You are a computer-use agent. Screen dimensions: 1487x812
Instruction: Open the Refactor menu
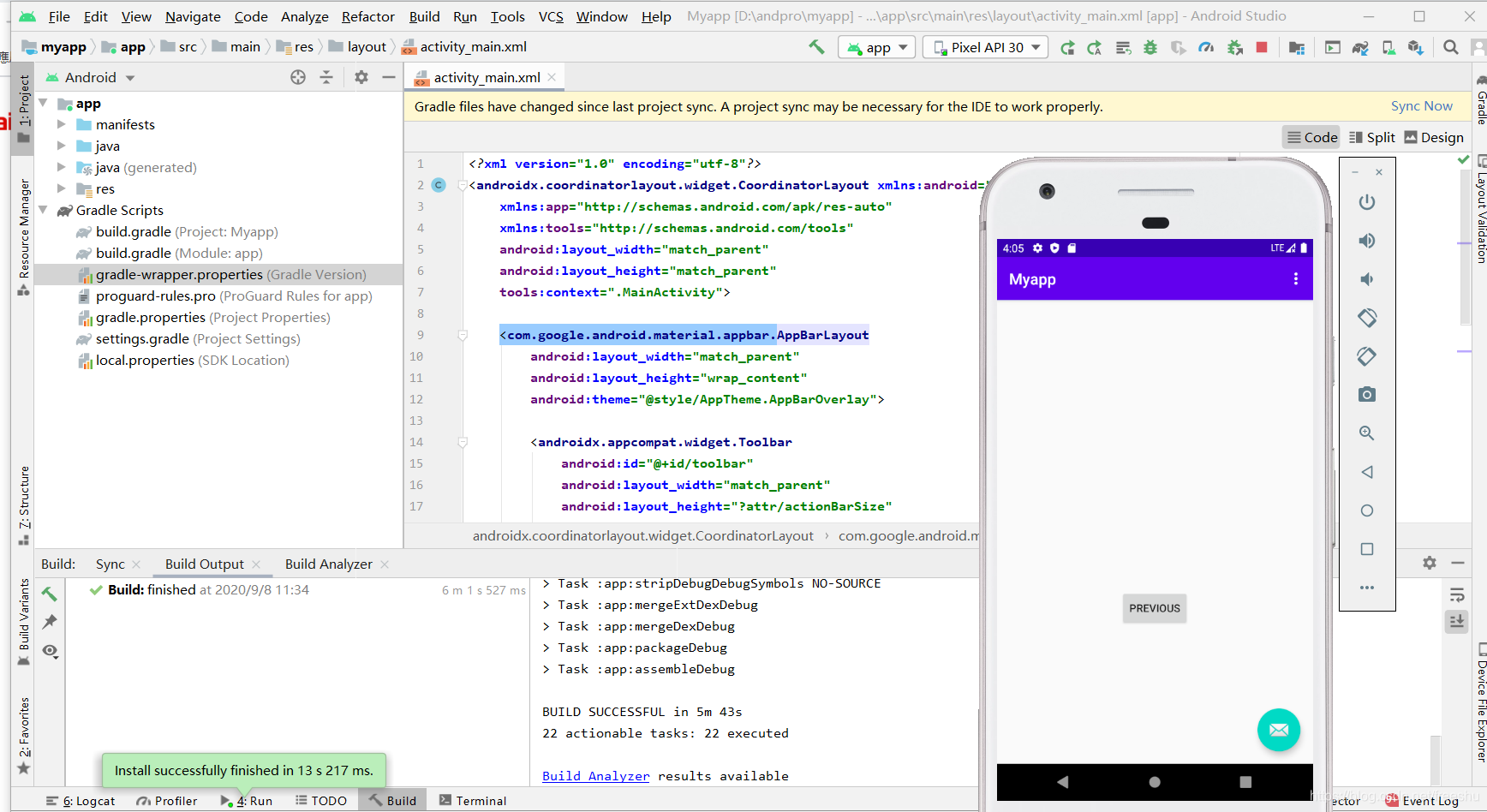pyautogui.click(x=367, y=16)
